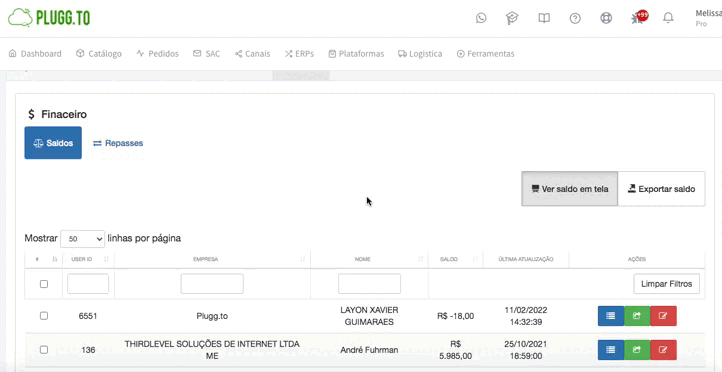Click red edit button for THIRDLEVEL row
The width and height of the screenshot is (722, 372).
[x=664, y=350]
